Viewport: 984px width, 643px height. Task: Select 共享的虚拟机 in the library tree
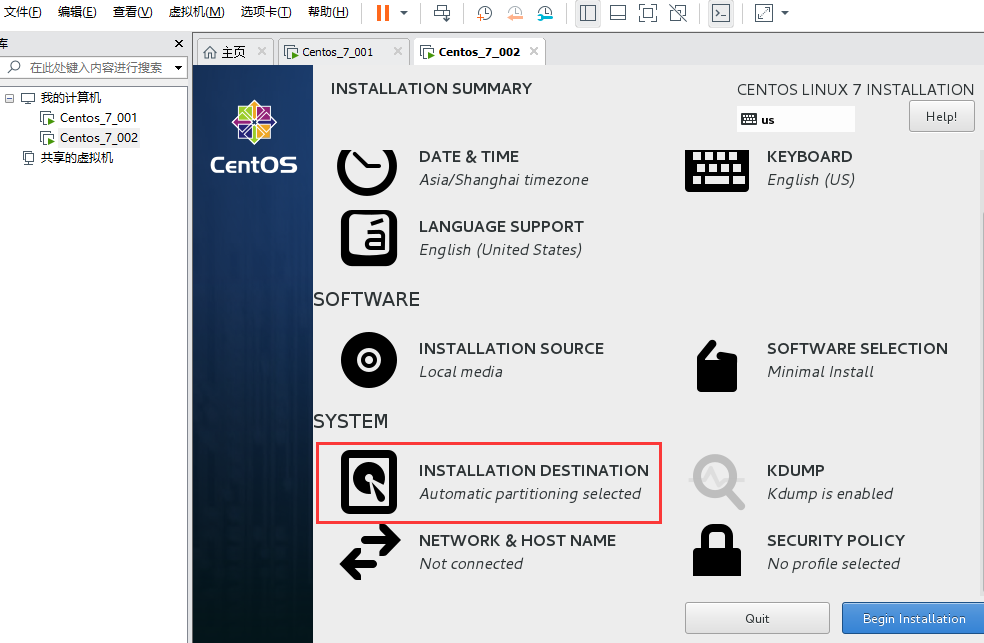pyautogui.click(x=77, y=158)
